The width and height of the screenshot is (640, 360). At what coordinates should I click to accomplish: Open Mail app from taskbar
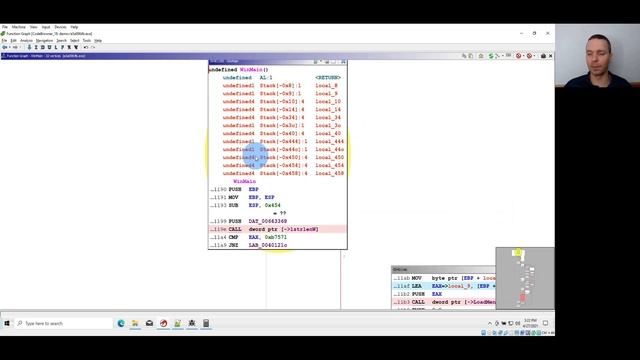pyautogui.click(x=149, y=323)
